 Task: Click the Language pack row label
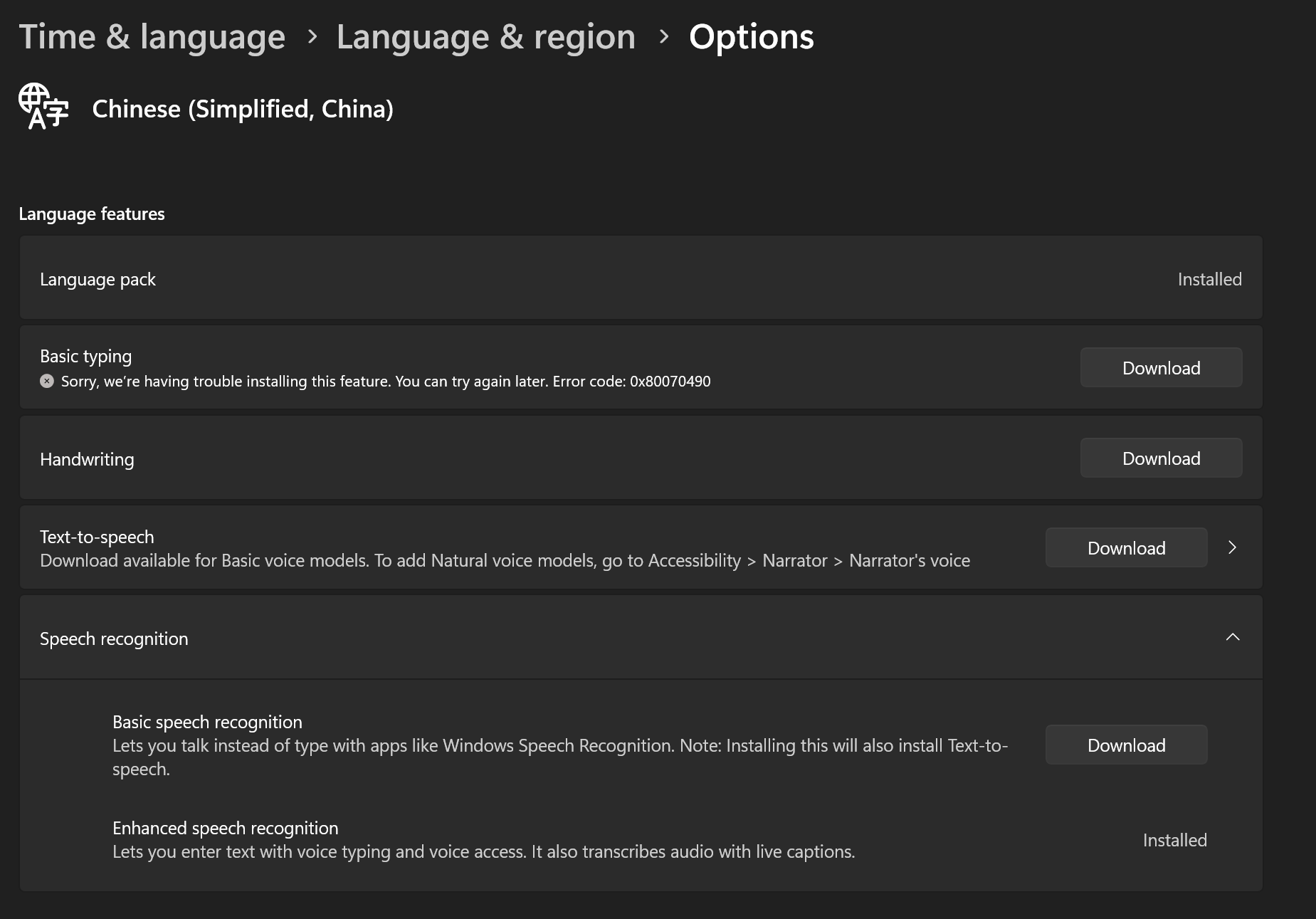tap(98, 279)
